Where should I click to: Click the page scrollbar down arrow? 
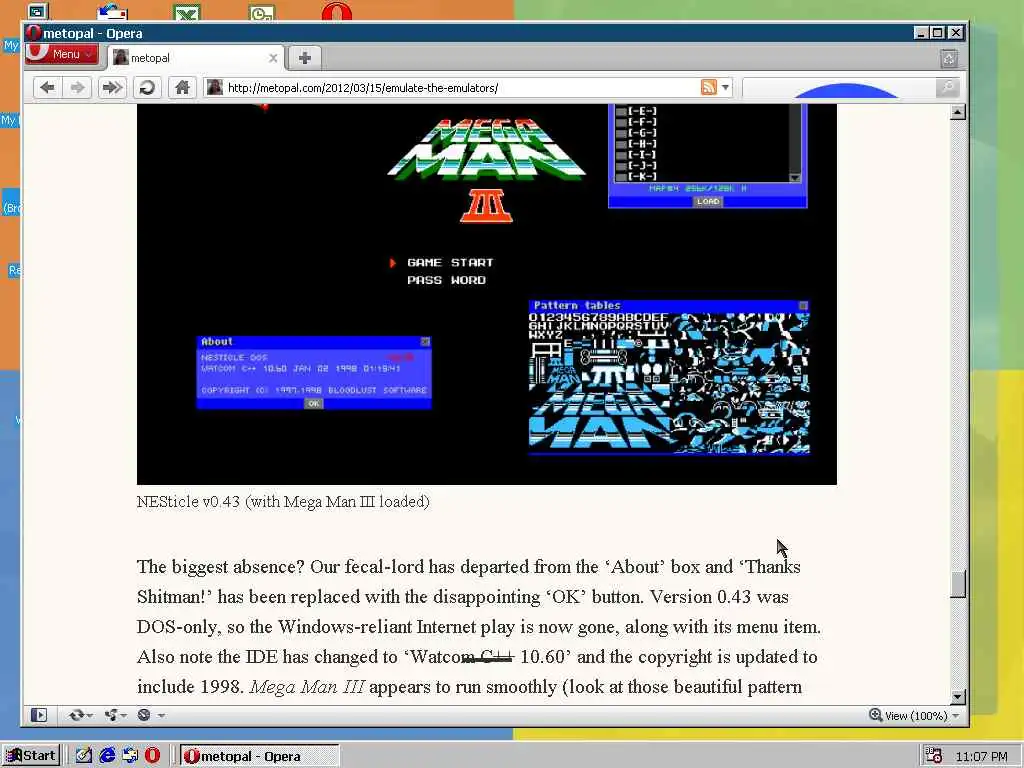tap(957, 697)
